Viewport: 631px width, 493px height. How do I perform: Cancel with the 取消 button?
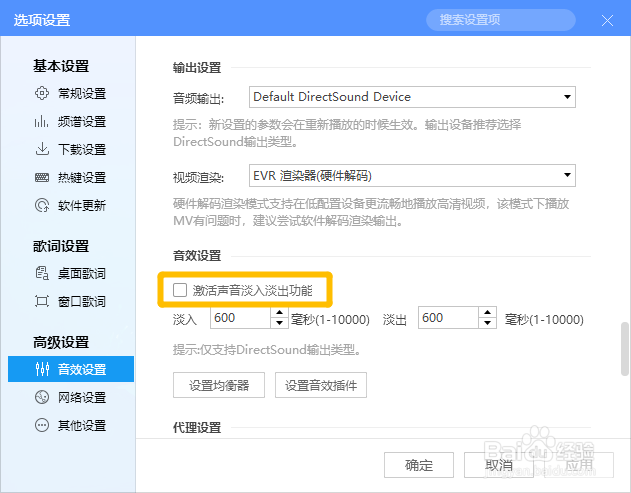tap(499, 465)
